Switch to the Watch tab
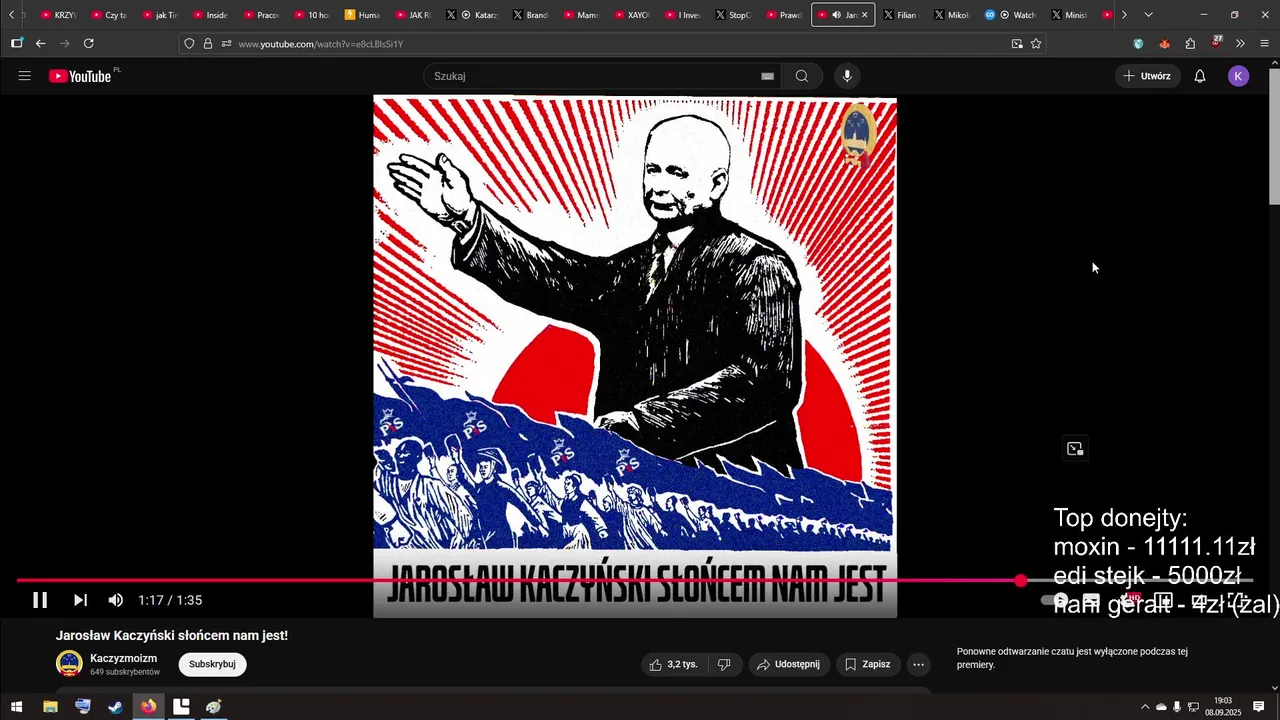Image resolution: width=1280 pixels, height=720 pixels. coord(1011,15)
